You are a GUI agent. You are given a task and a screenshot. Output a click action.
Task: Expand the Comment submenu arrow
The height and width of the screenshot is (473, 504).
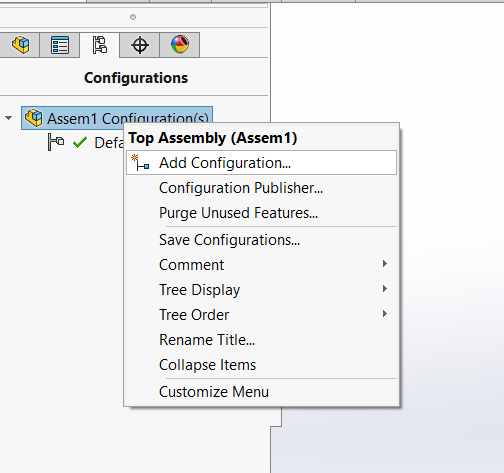(385, 264)
